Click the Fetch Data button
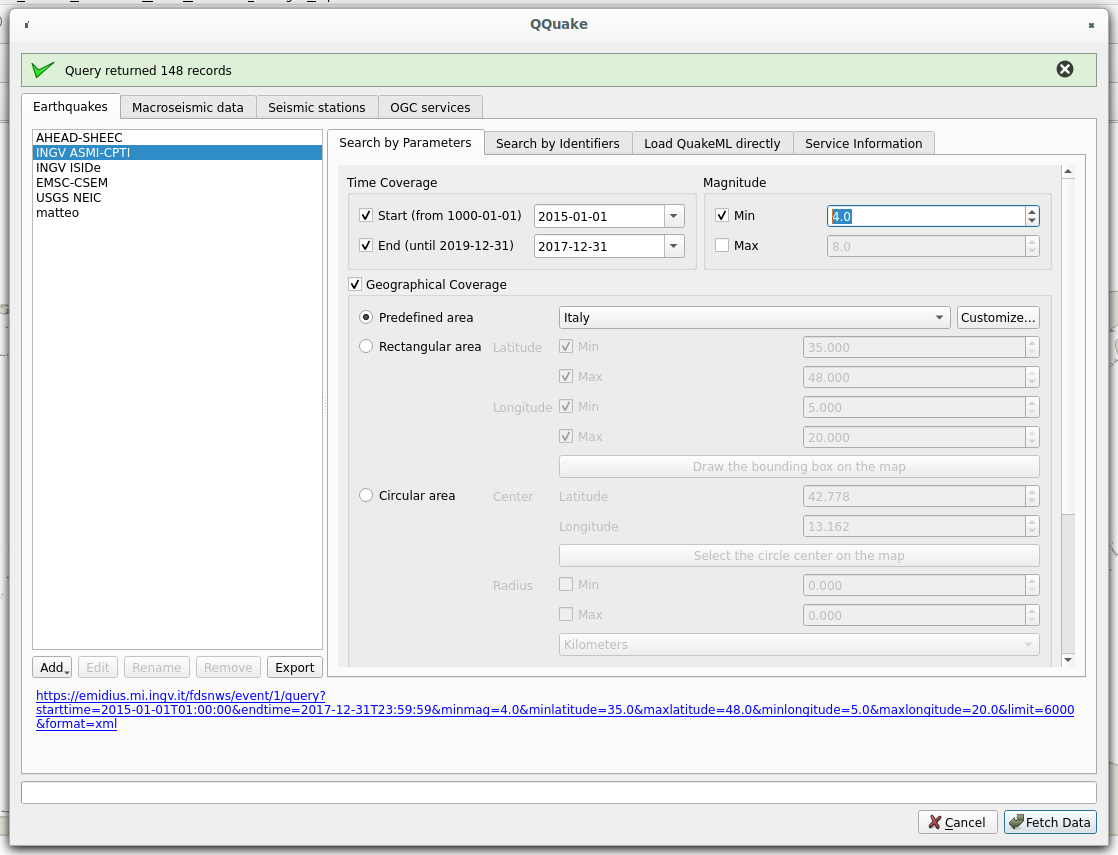1118x855 pixels. 1050,822
